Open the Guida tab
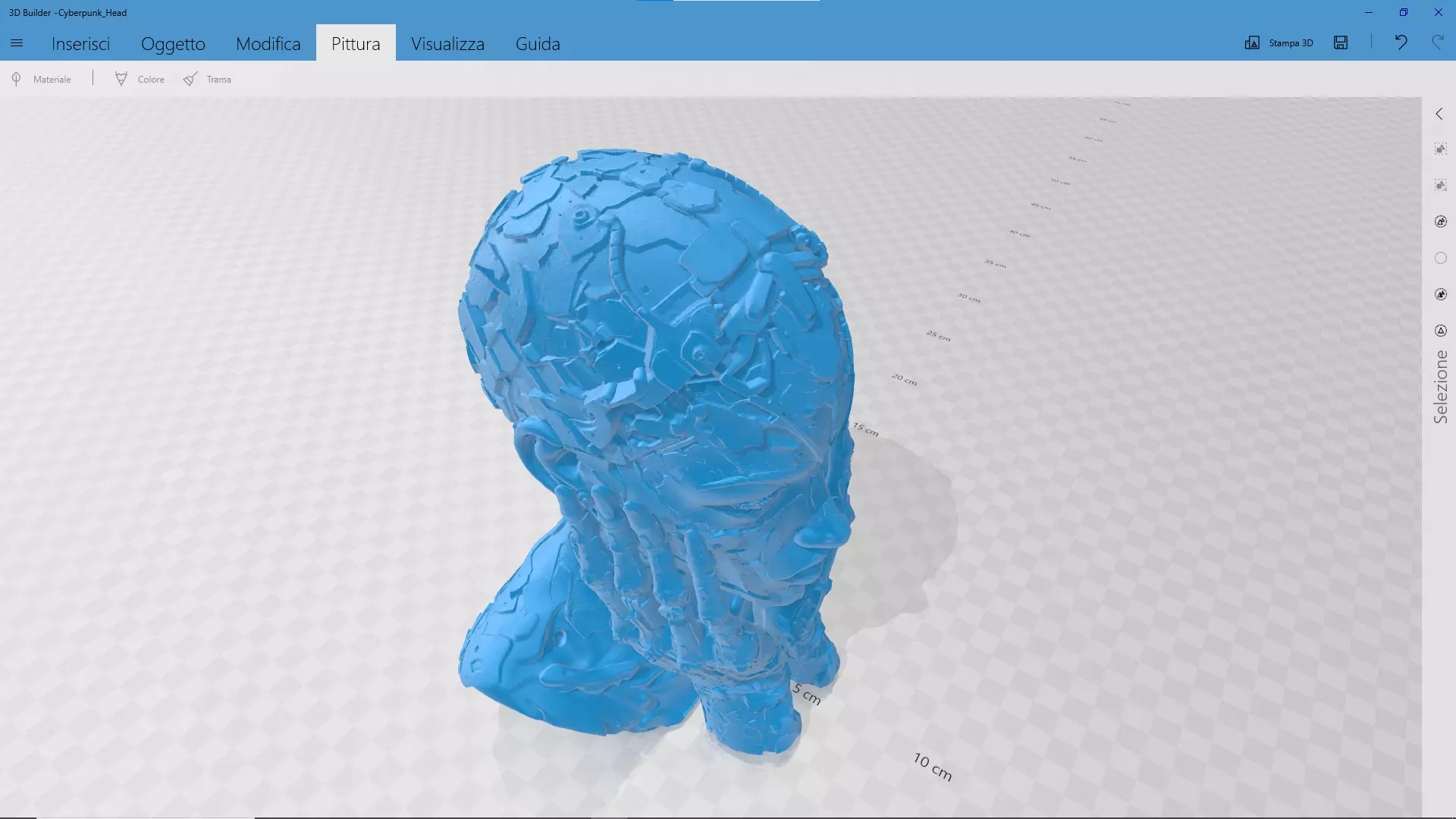The width and height of the screenshot is (1456, 819). click(538, 43)
